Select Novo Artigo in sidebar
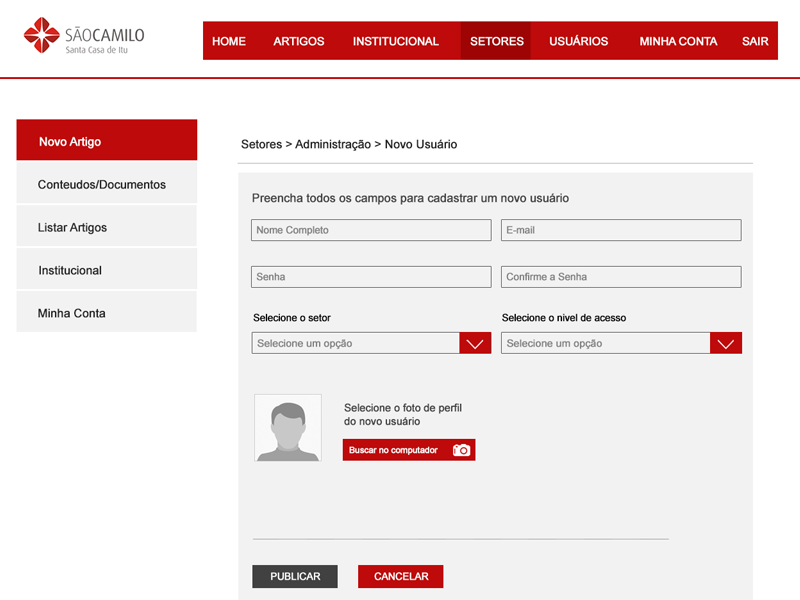The image size is (800, 600). pos(107,141)
